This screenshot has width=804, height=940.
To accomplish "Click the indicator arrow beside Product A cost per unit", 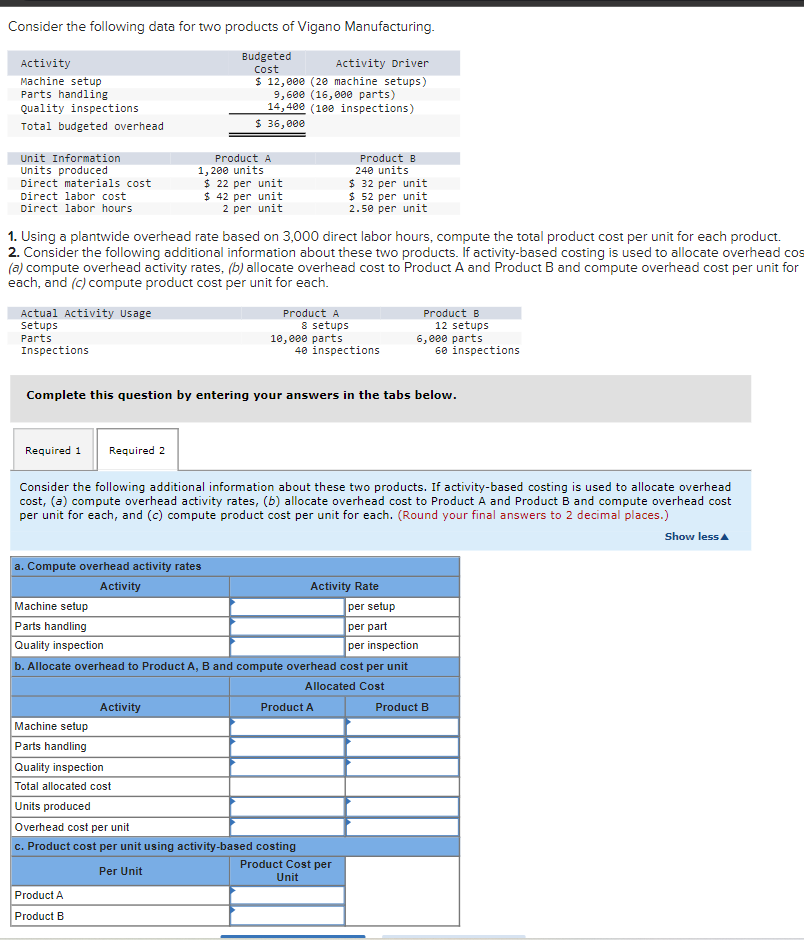I will pyautogui.click(x=237, y=895).
